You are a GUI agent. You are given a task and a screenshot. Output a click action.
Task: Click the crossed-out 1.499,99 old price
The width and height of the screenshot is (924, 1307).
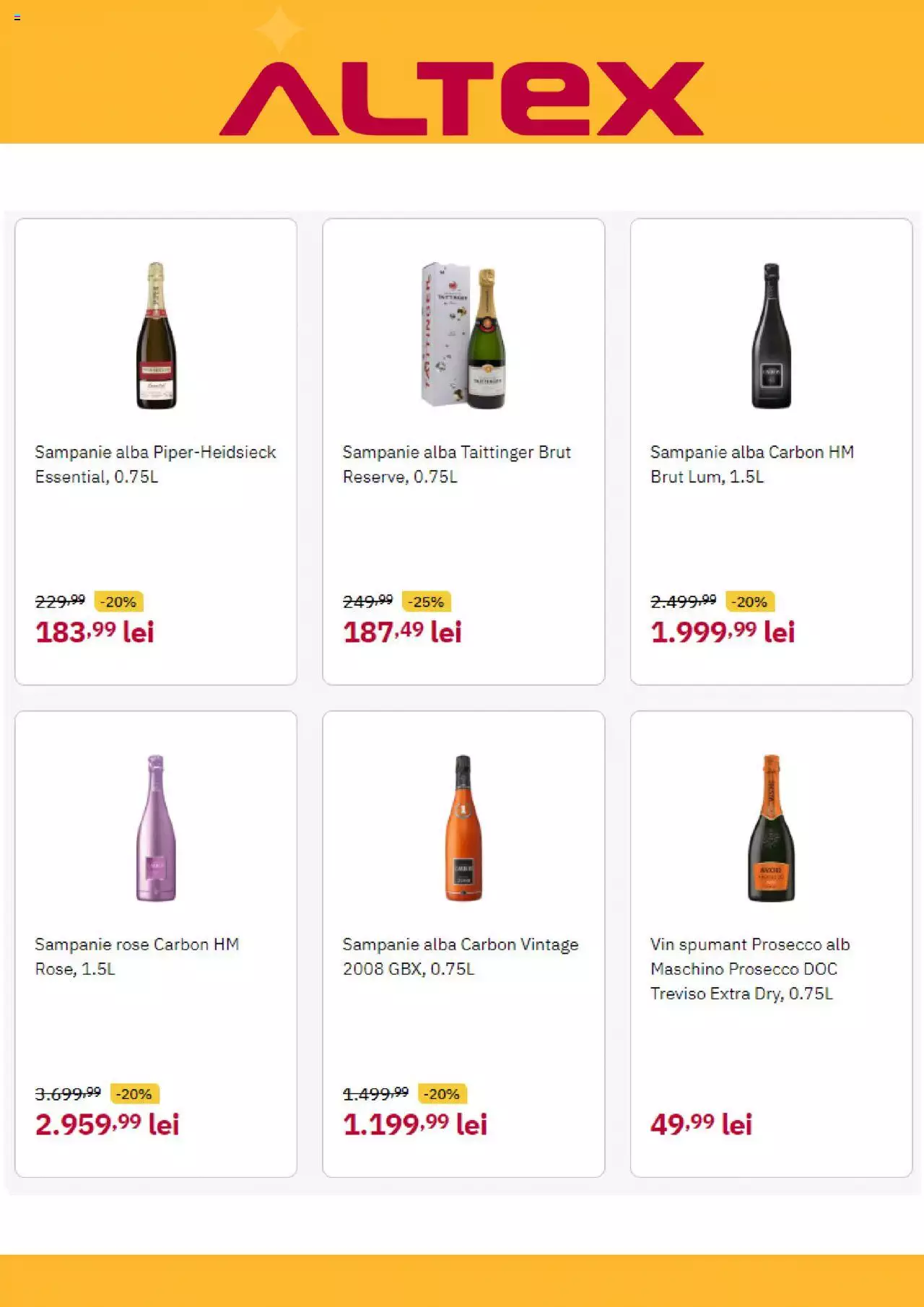(375, 1094)
